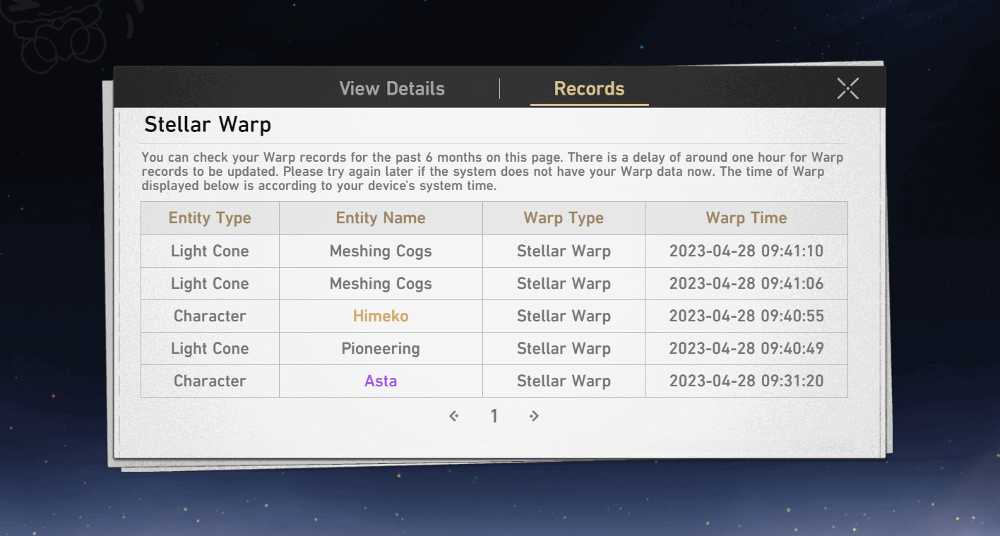The height and width of the screenshot is (536, 1000).
Task: Switch to the View Details tab
Action: tap(392, 89)
